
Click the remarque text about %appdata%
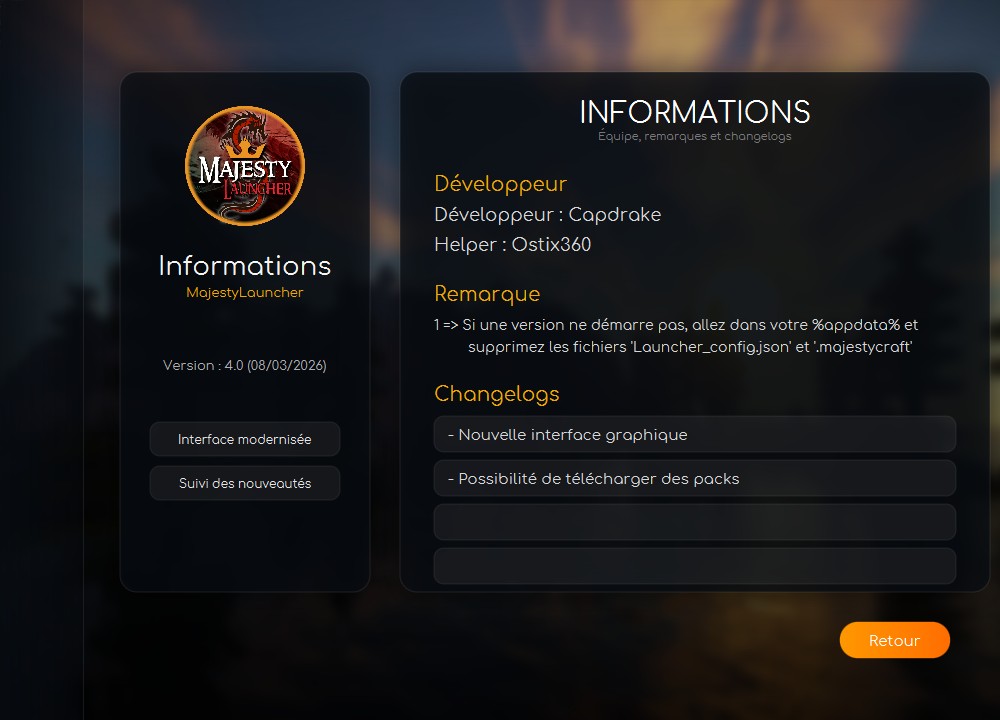tap(678, 335)
